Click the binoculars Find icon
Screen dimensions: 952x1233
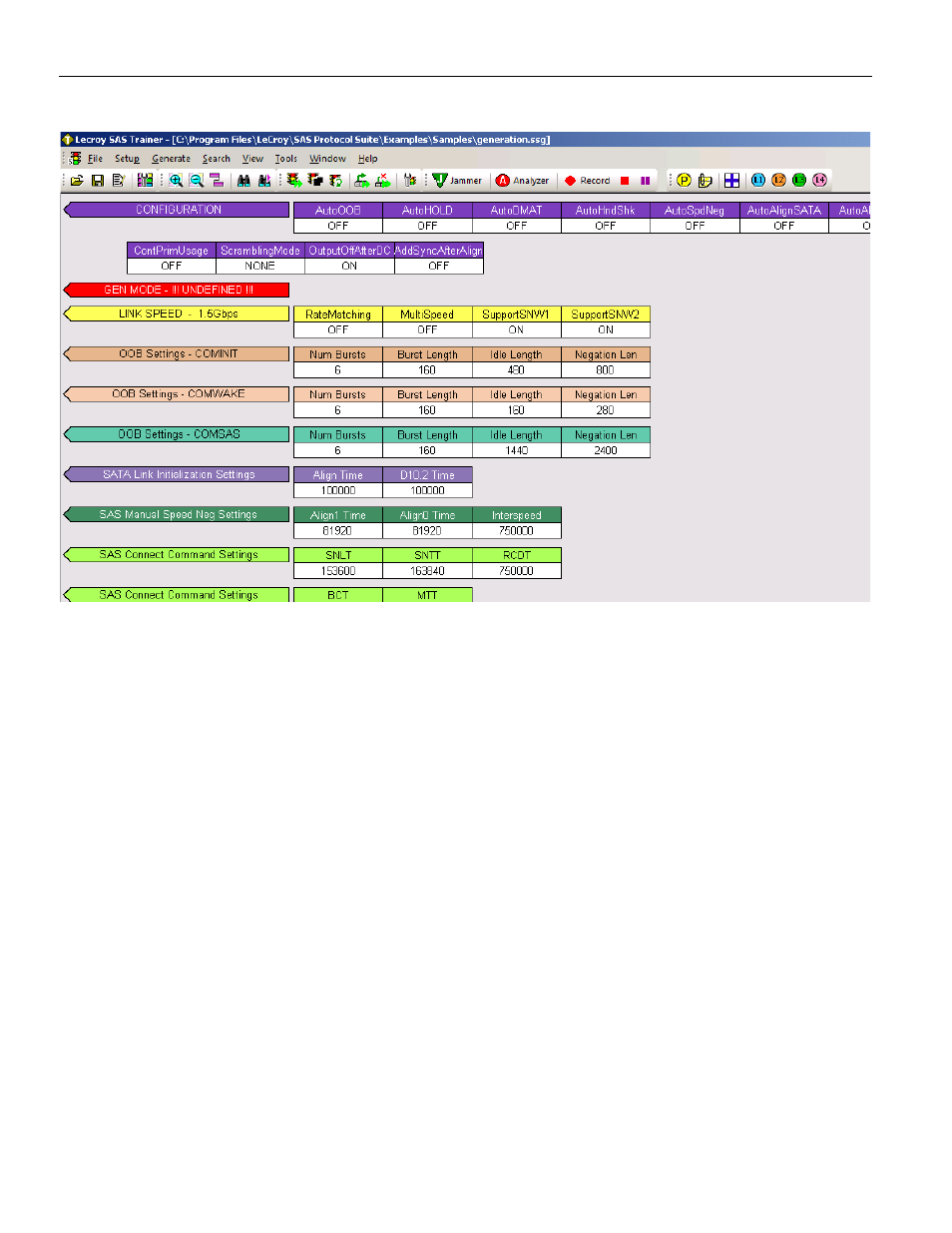pyautogui.click(x=243, y=181)
